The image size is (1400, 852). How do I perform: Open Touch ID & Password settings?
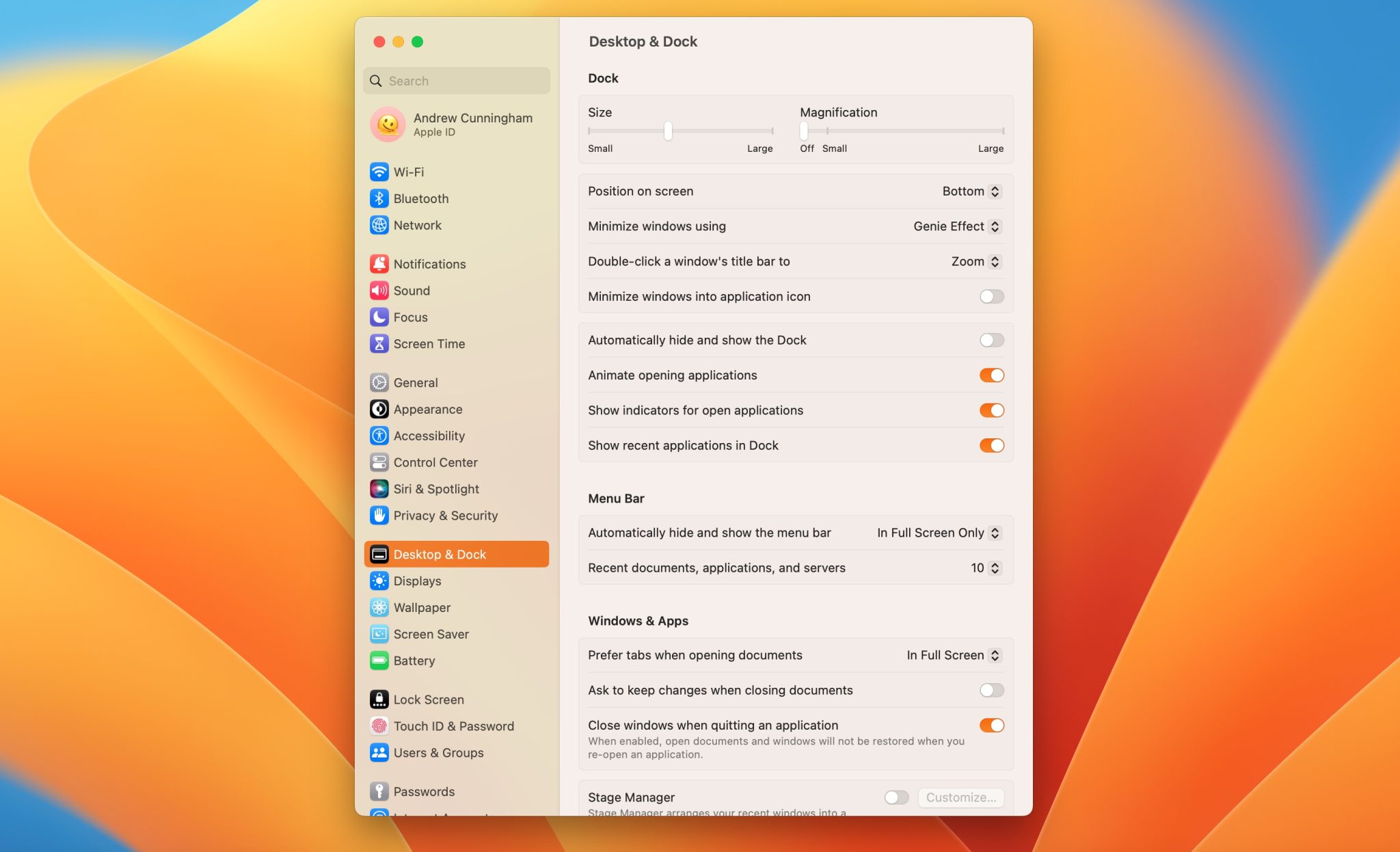click(453, 725)
